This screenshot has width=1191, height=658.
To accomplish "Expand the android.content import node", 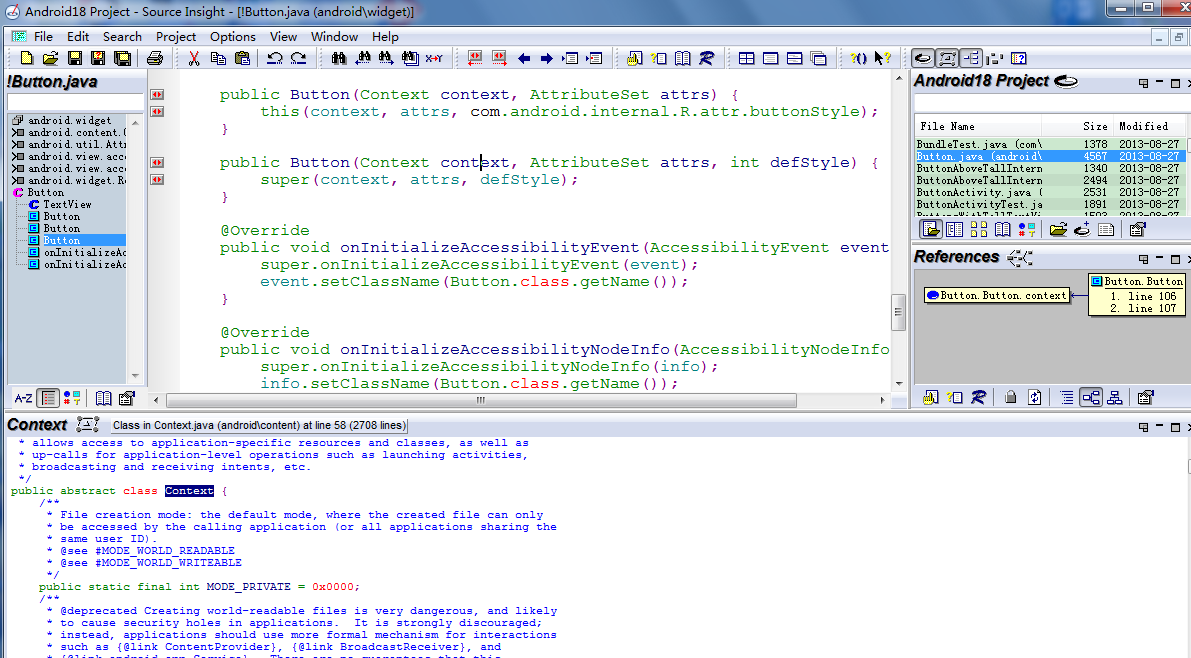I will coord(17,132).
